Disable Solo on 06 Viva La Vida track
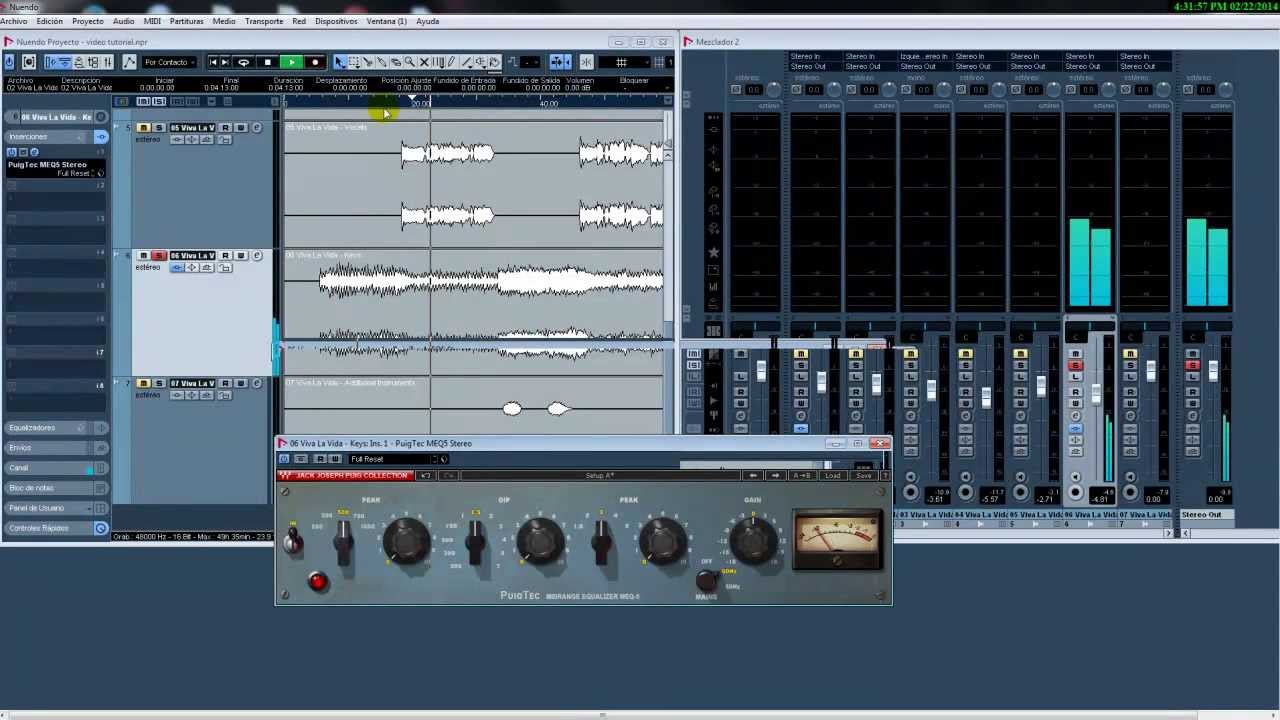This screenshot has width=1280, height=720. pos(158,256)
